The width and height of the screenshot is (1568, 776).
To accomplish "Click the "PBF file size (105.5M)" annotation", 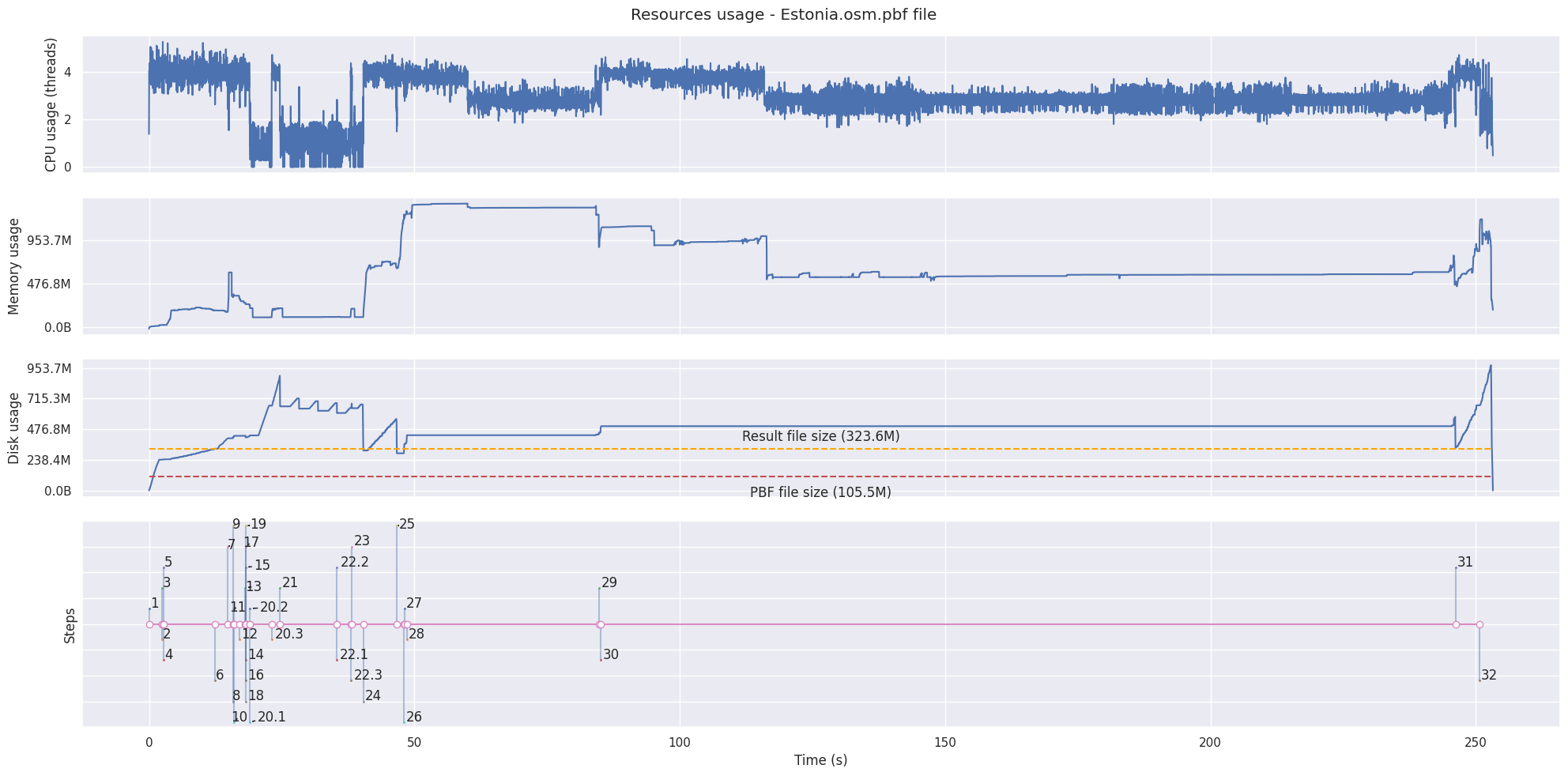I will 820,492.
